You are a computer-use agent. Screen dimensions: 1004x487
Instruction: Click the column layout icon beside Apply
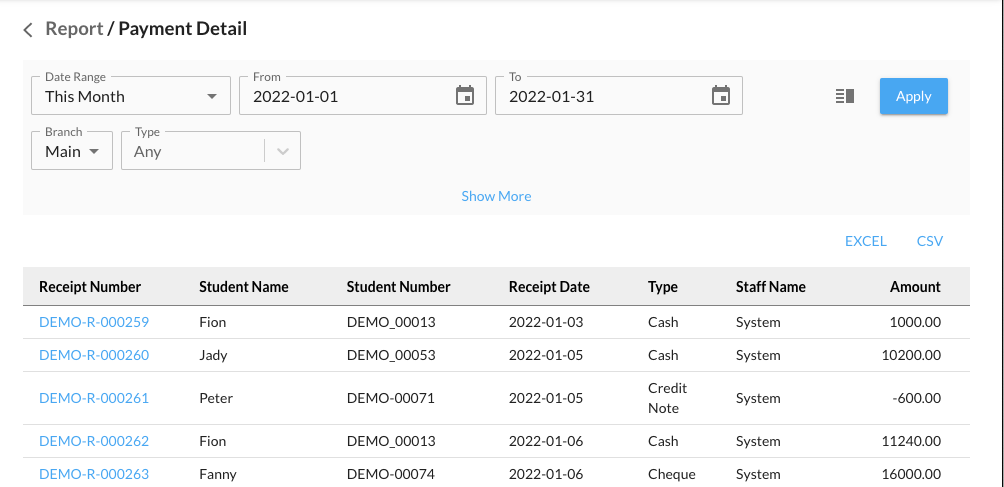pyautogui.click(x=845, y=96)
